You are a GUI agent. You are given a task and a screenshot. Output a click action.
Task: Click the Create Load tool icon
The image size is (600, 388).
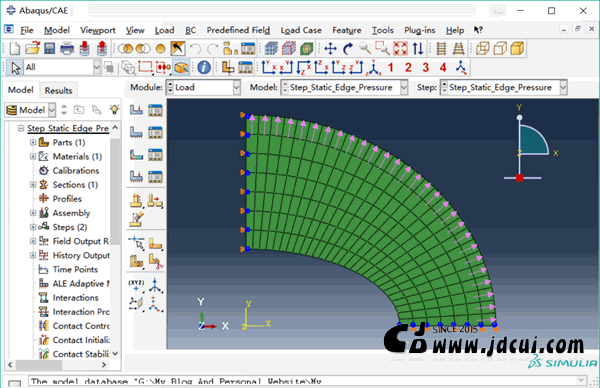click(136, 110)
